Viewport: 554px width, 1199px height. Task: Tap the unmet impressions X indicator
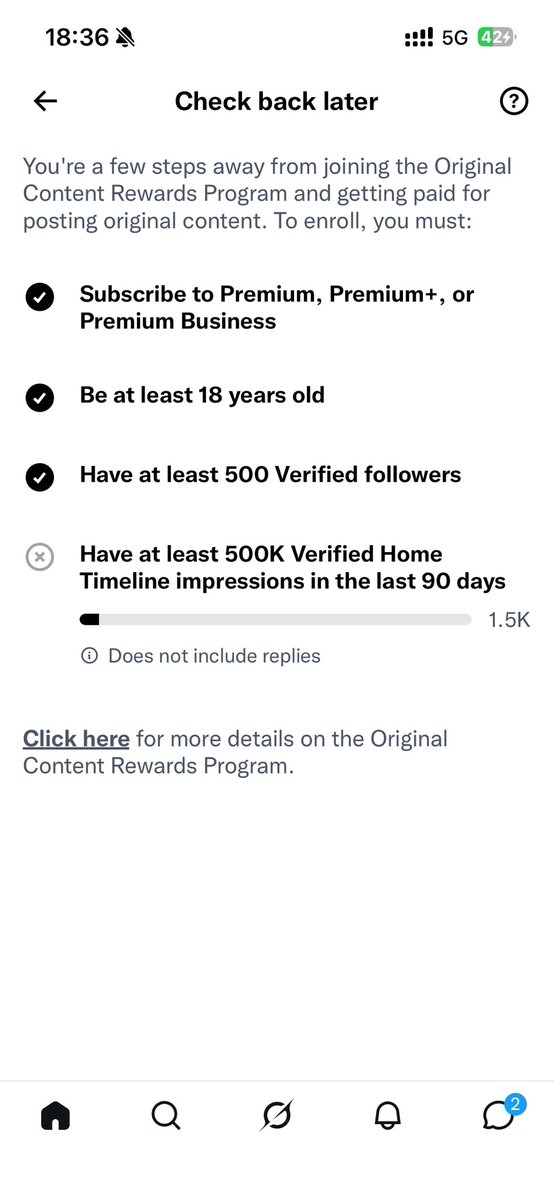39,557
